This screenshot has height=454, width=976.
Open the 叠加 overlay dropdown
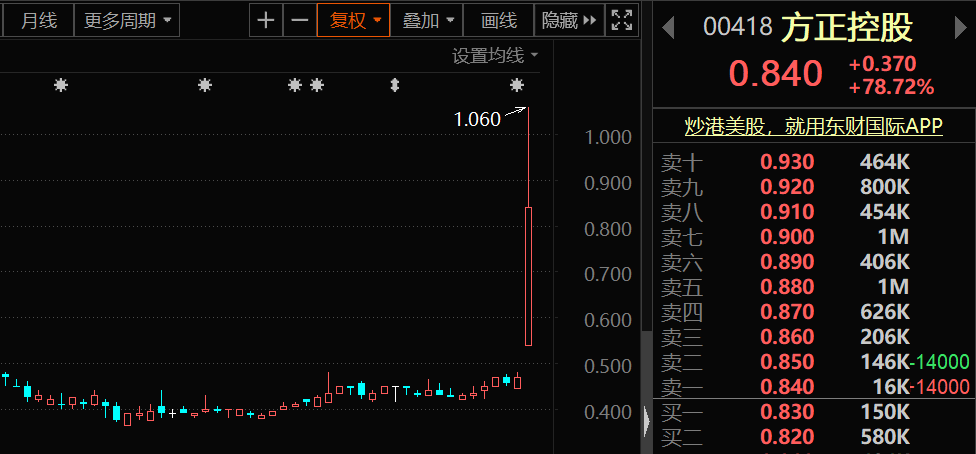coord(429,20)
